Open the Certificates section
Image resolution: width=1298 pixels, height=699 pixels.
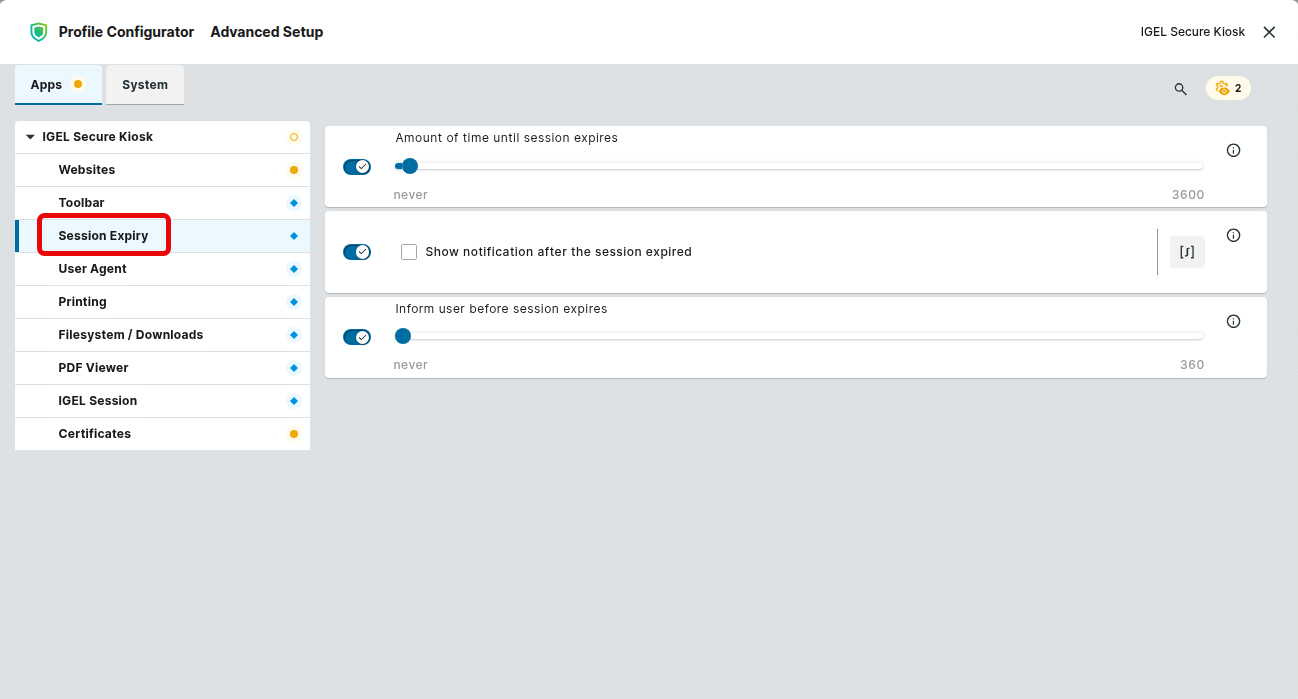pos(95,434)
